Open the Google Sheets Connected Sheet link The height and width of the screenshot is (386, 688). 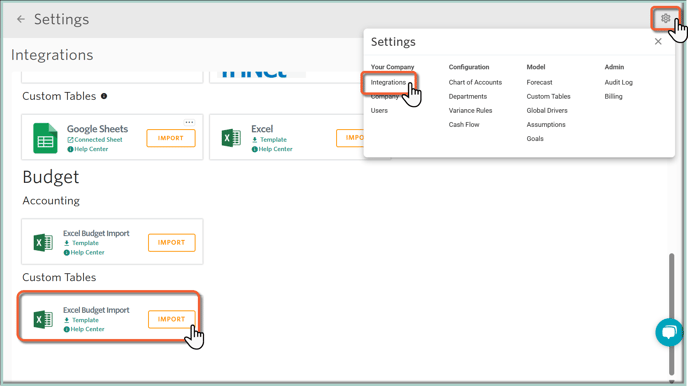[95, 139]
